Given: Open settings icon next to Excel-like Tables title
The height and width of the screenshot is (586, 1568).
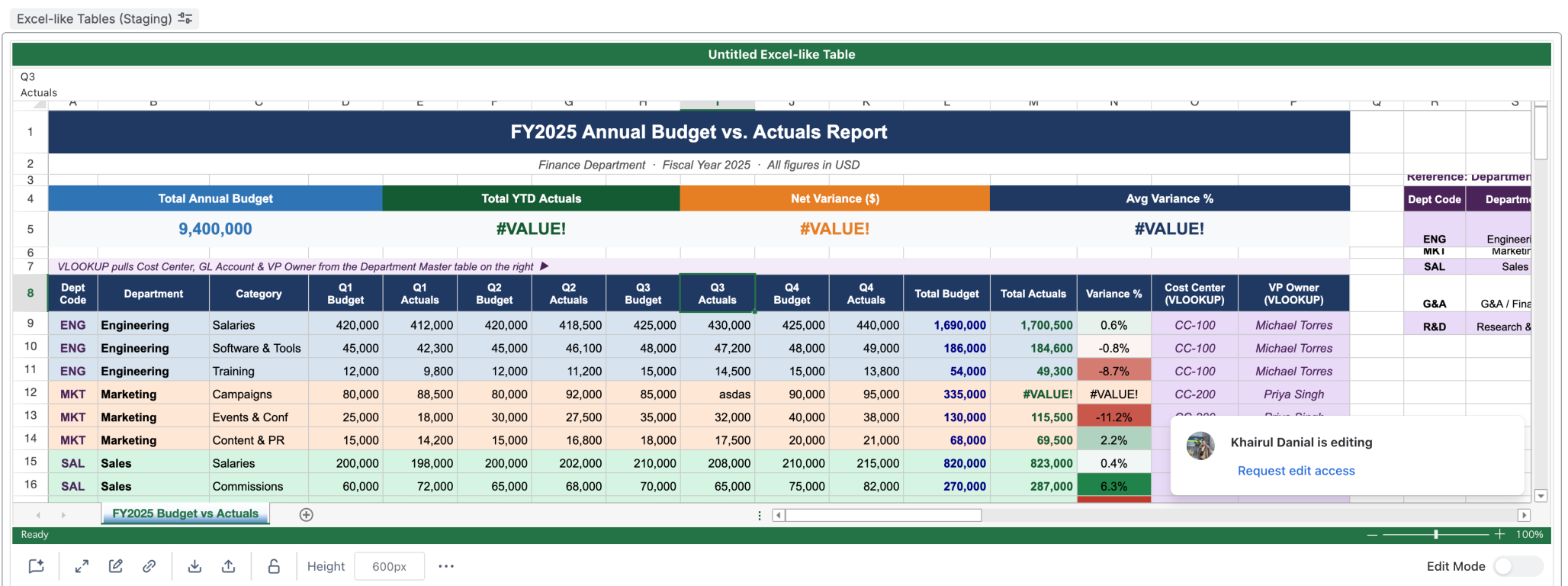Looking at the screenshot, I should coord(185,18).
